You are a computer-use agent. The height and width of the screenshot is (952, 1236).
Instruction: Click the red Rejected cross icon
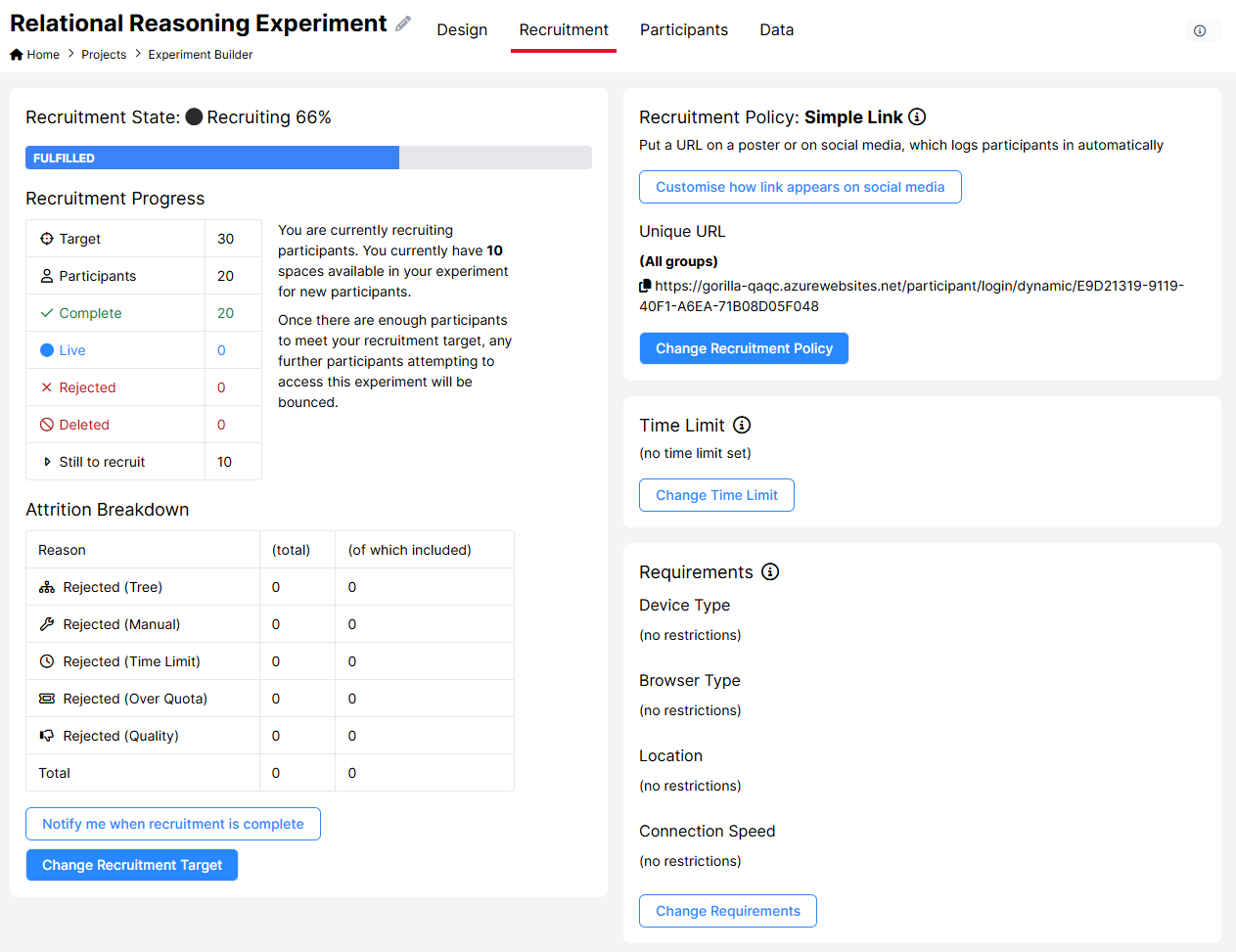47,387
